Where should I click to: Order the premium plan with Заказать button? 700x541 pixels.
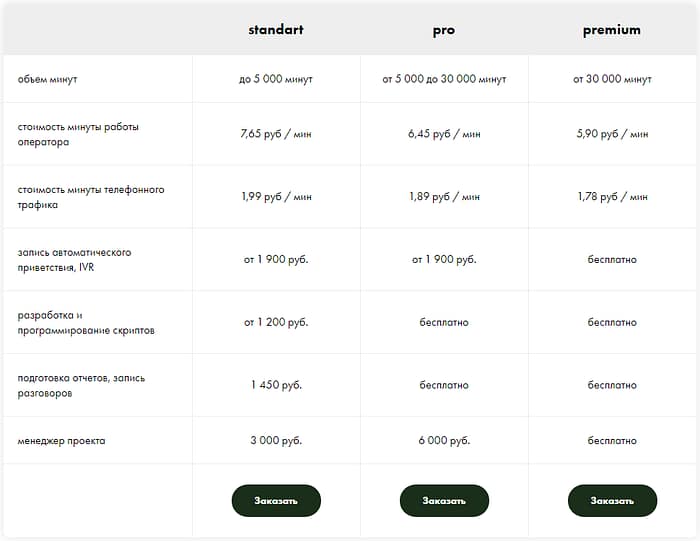(612, 500)
